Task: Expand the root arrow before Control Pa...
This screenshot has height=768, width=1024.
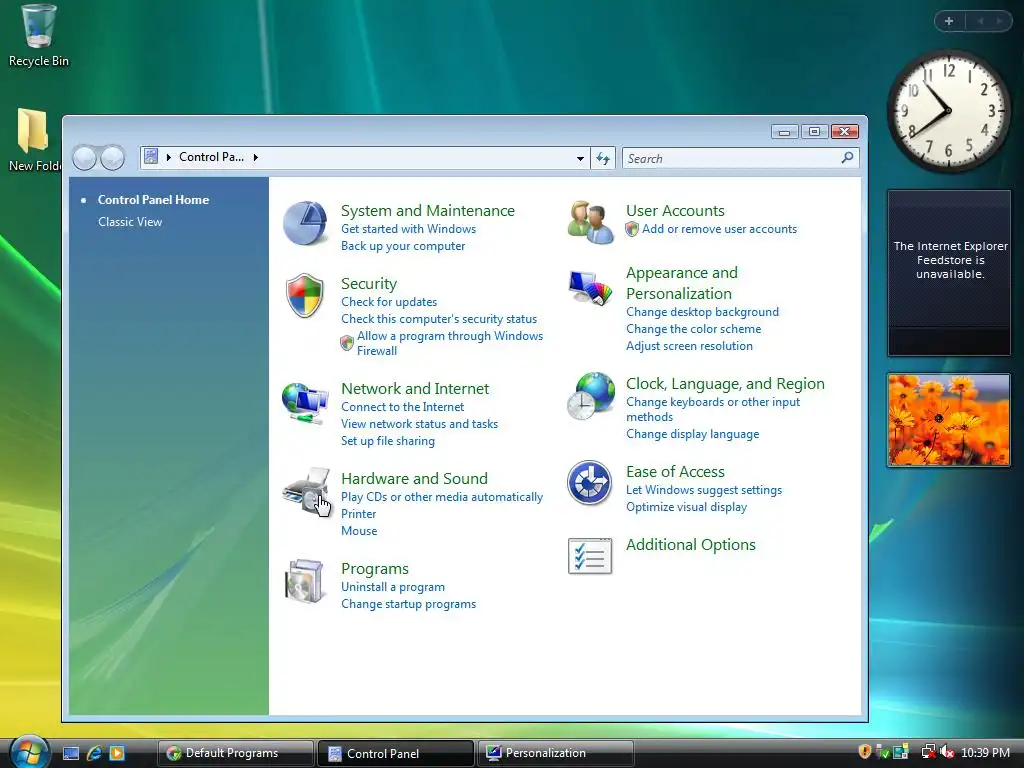Action: tap(168, 157)
